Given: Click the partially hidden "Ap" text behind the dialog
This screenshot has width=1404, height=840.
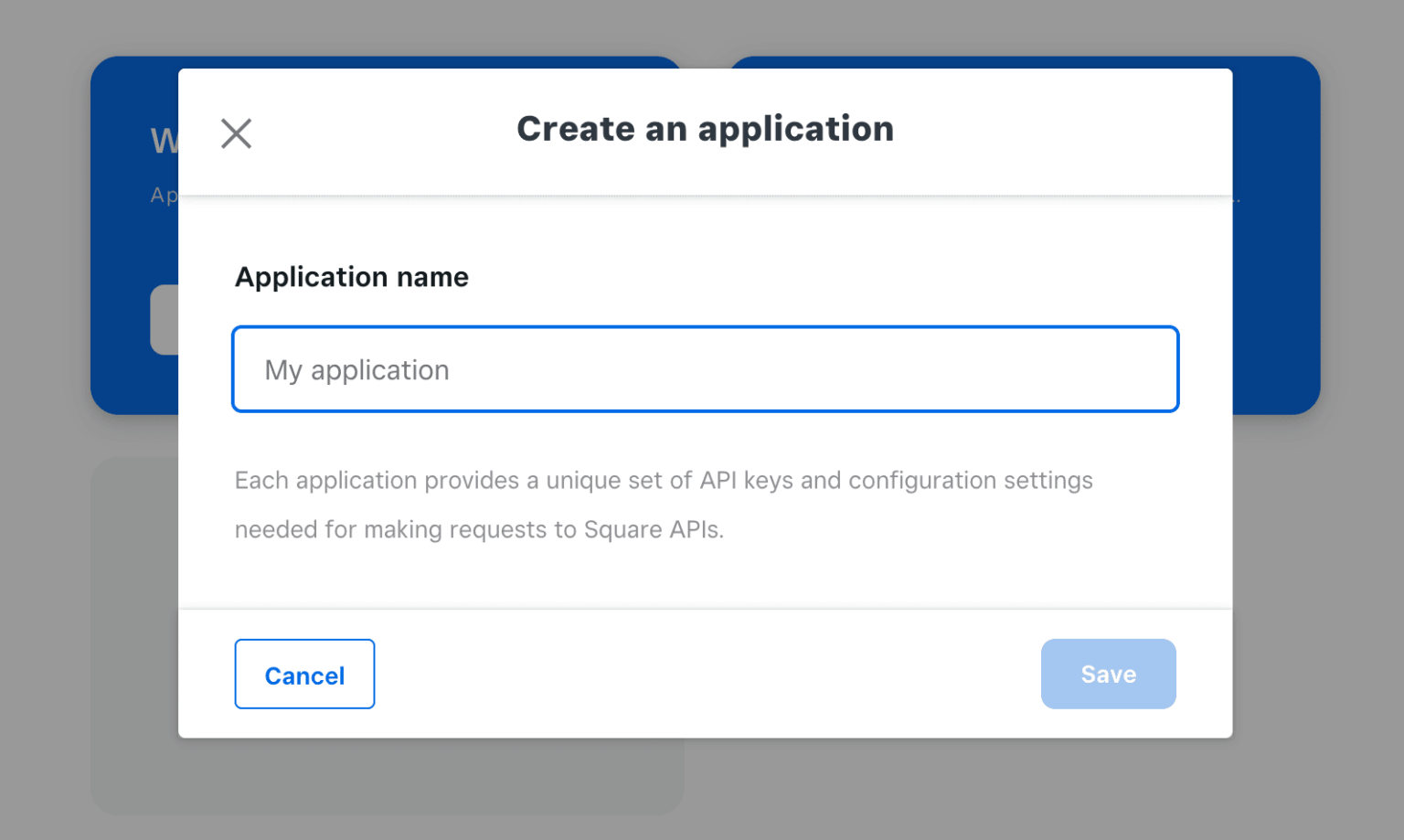Looking at the screenshot, I should click(164, 195).
